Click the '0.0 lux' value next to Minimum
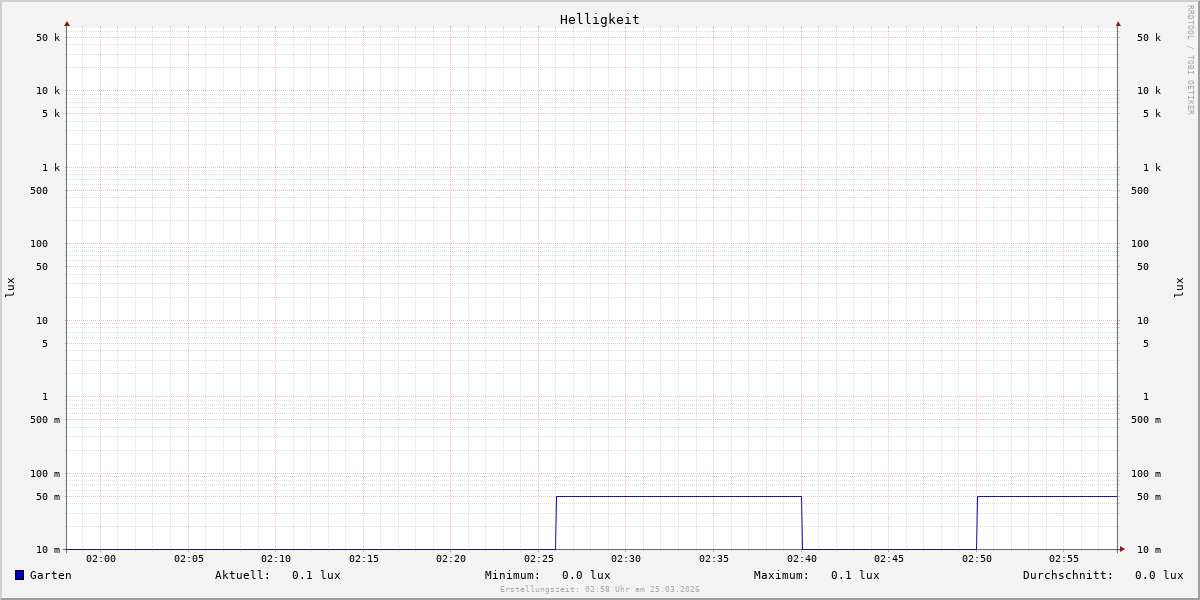Viewport: 1200px width, 600px height. [x=586, y=575]
